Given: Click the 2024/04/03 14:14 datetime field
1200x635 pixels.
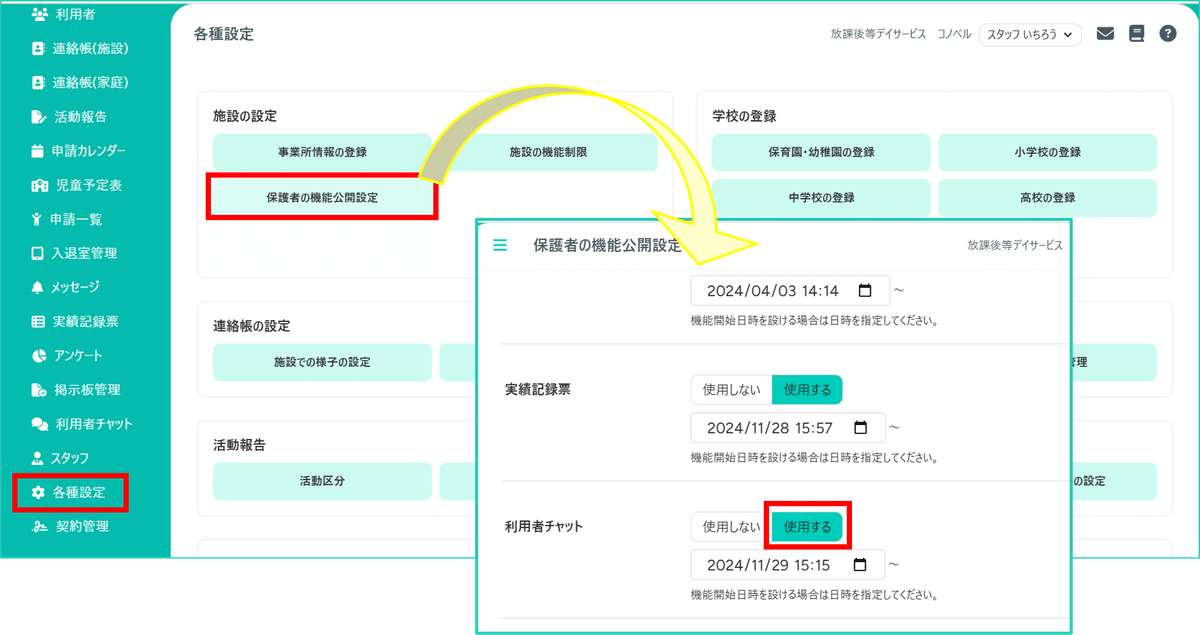Looking at the screenshot, I should [788, 290].
